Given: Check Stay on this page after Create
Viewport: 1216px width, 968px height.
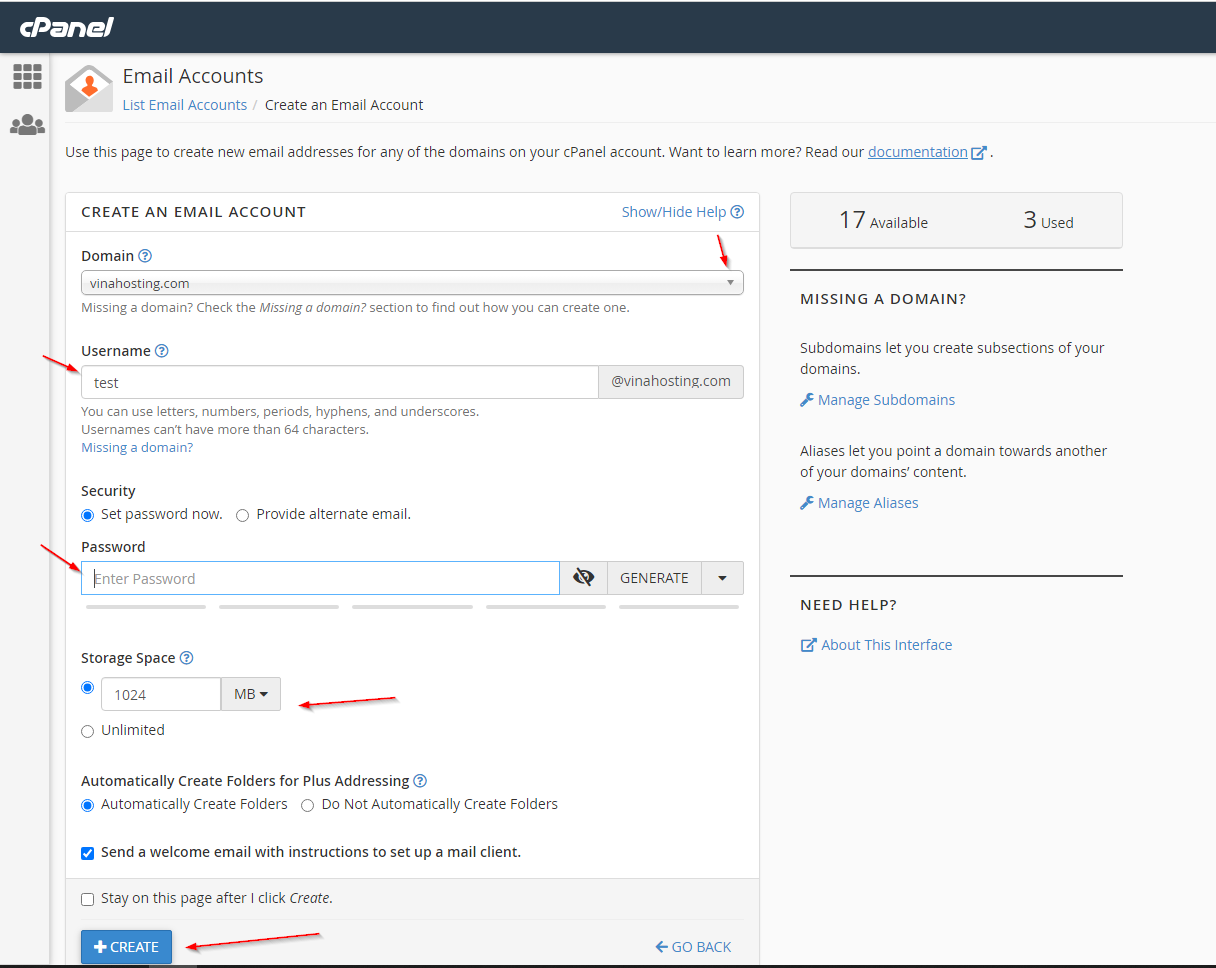Looking at the screenshot, I should (x=88, y=899).
